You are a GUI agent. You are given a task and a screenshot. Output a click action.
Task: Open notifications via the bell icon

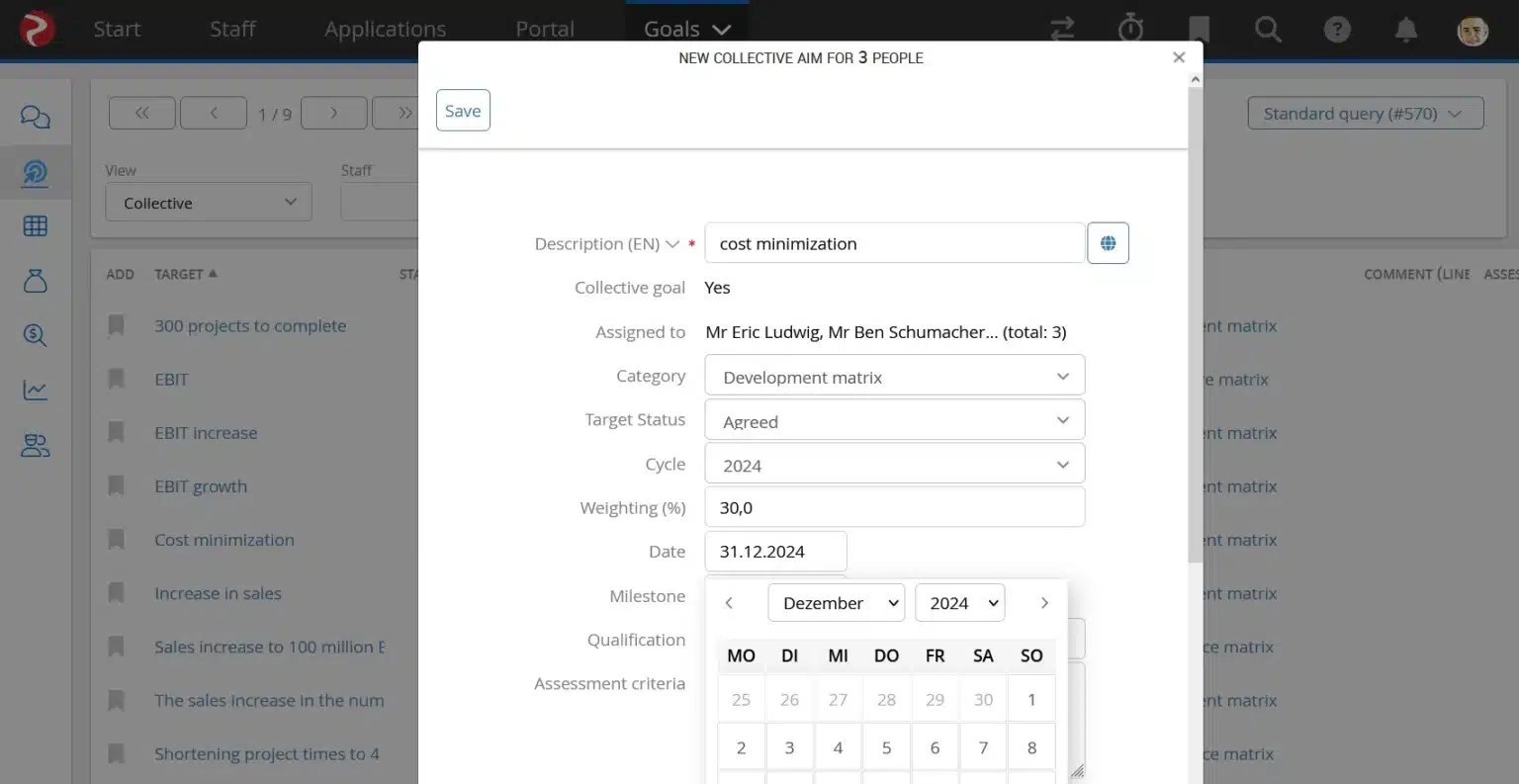[x=1405, y=30]
